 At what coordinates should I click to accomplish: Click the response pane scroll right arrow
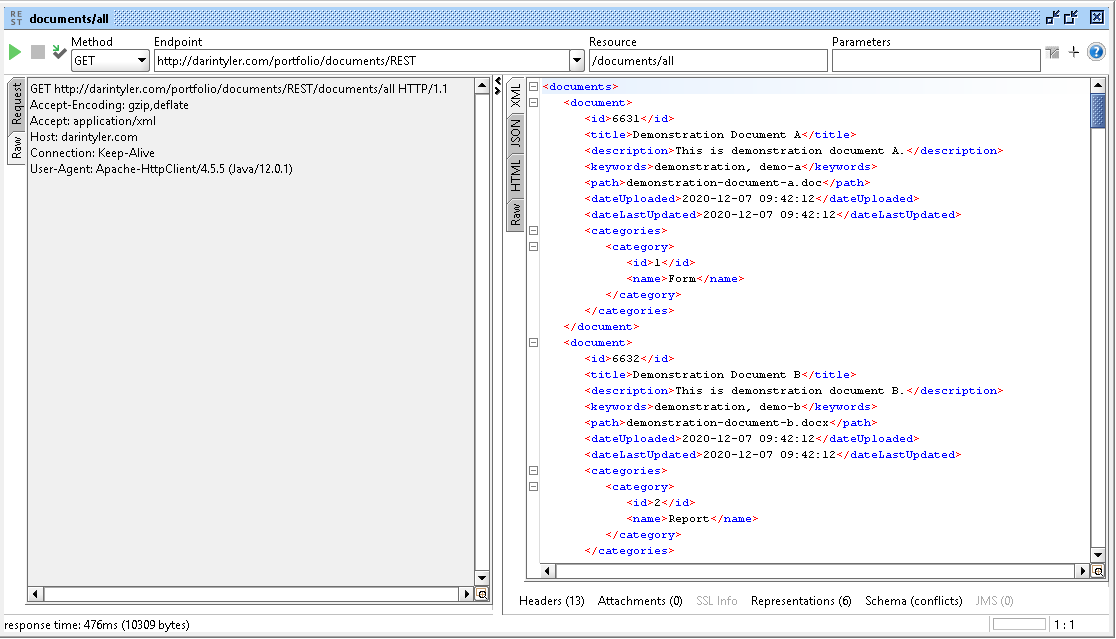(1083, 571)
